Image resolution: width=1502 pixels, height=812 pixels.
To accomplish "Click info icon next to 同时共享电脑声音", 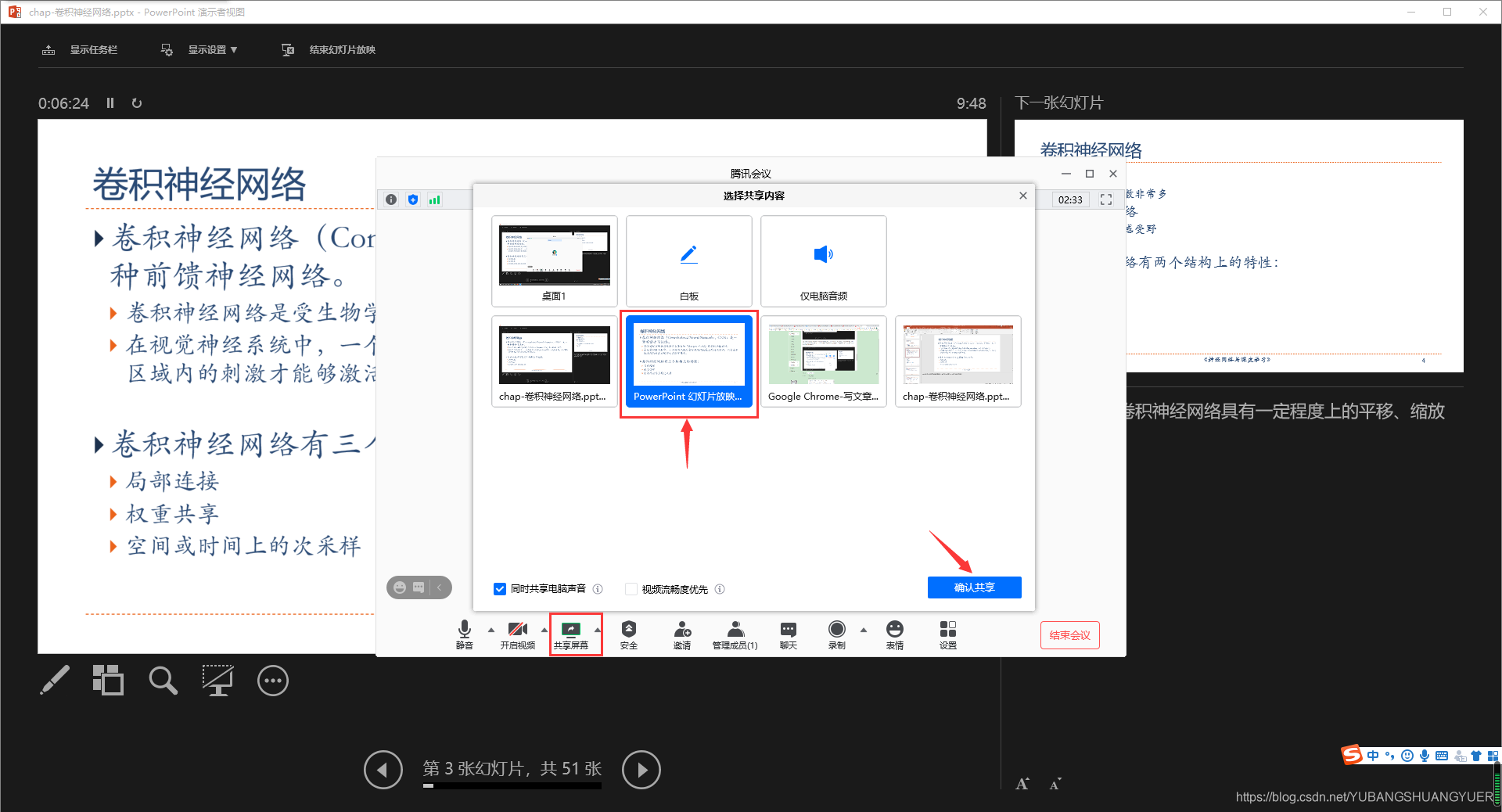I will 598,589.
